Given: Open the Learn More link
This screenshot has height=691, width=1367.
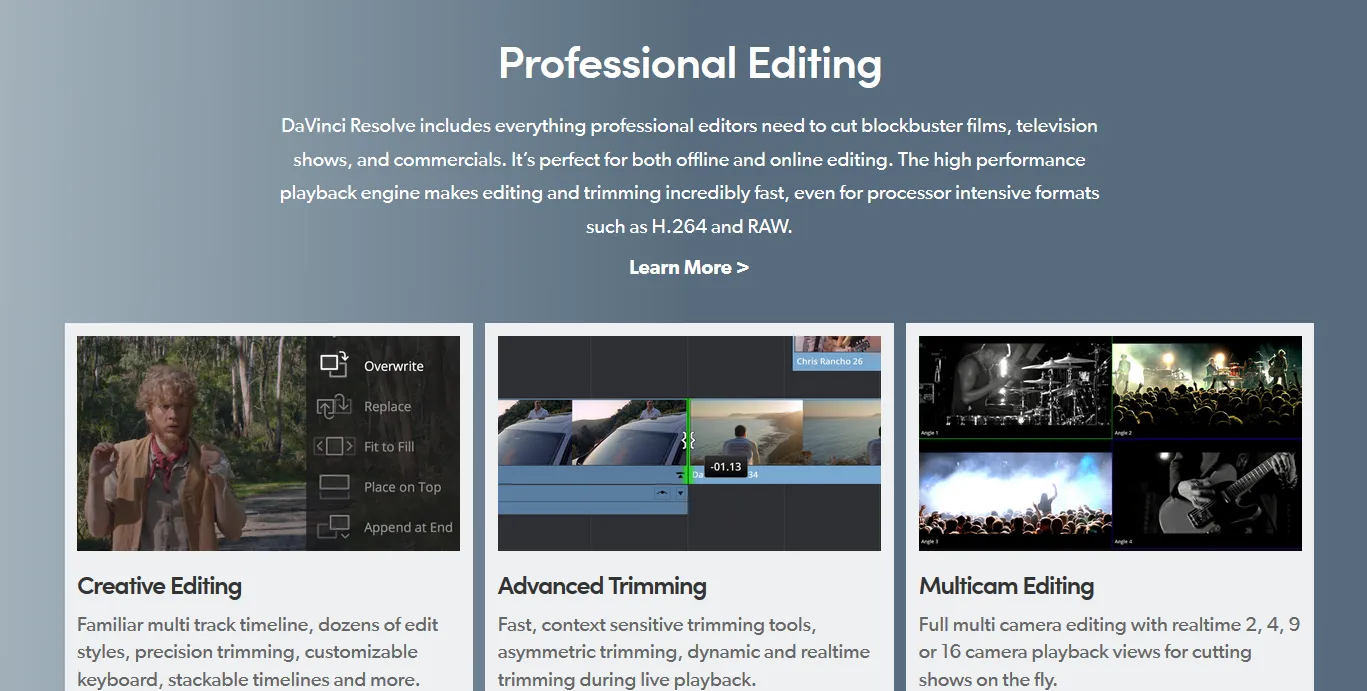Looking at the screenshot, I should (x=689, y=267).
